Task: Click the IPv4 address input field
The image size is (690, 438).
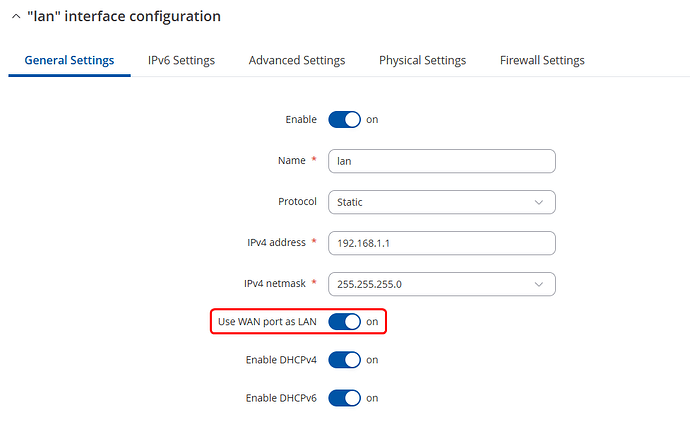Action: (441, 243)
